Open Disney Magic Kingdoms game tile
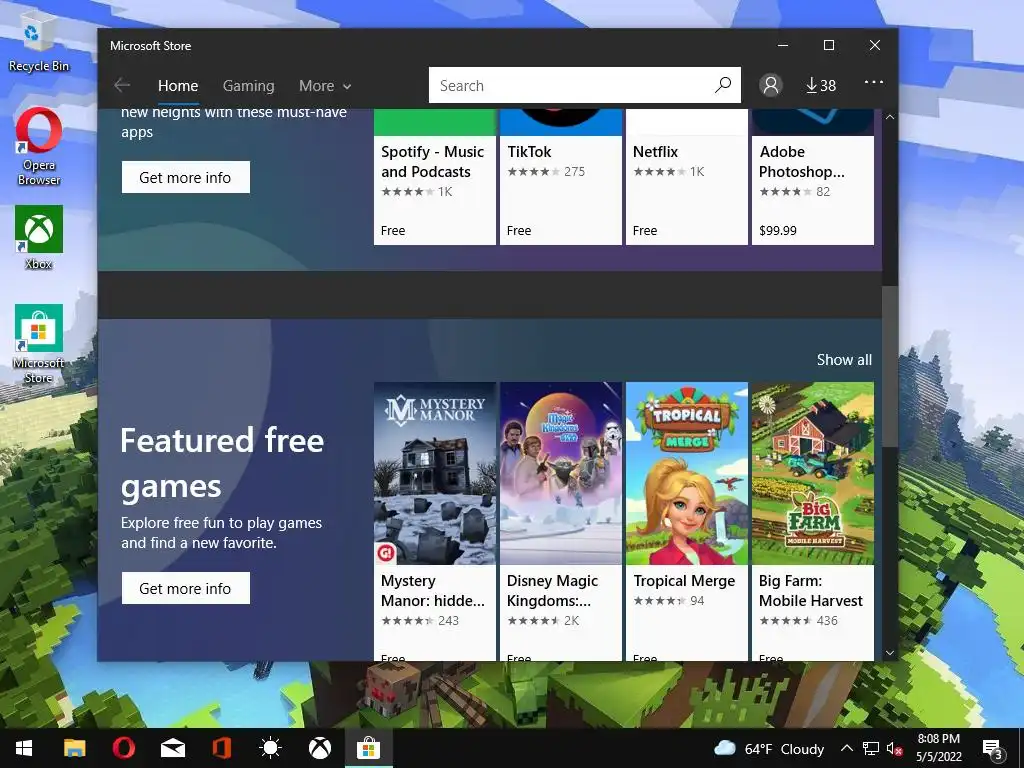The width and height of the screenshot is (1024, 768). point(560,521)
